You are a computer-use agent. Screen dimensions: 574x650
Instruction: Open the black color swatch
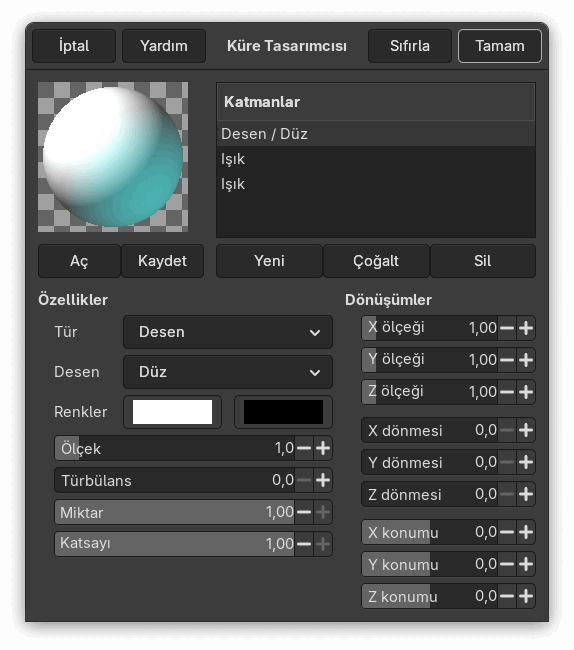tap(283, 412)
